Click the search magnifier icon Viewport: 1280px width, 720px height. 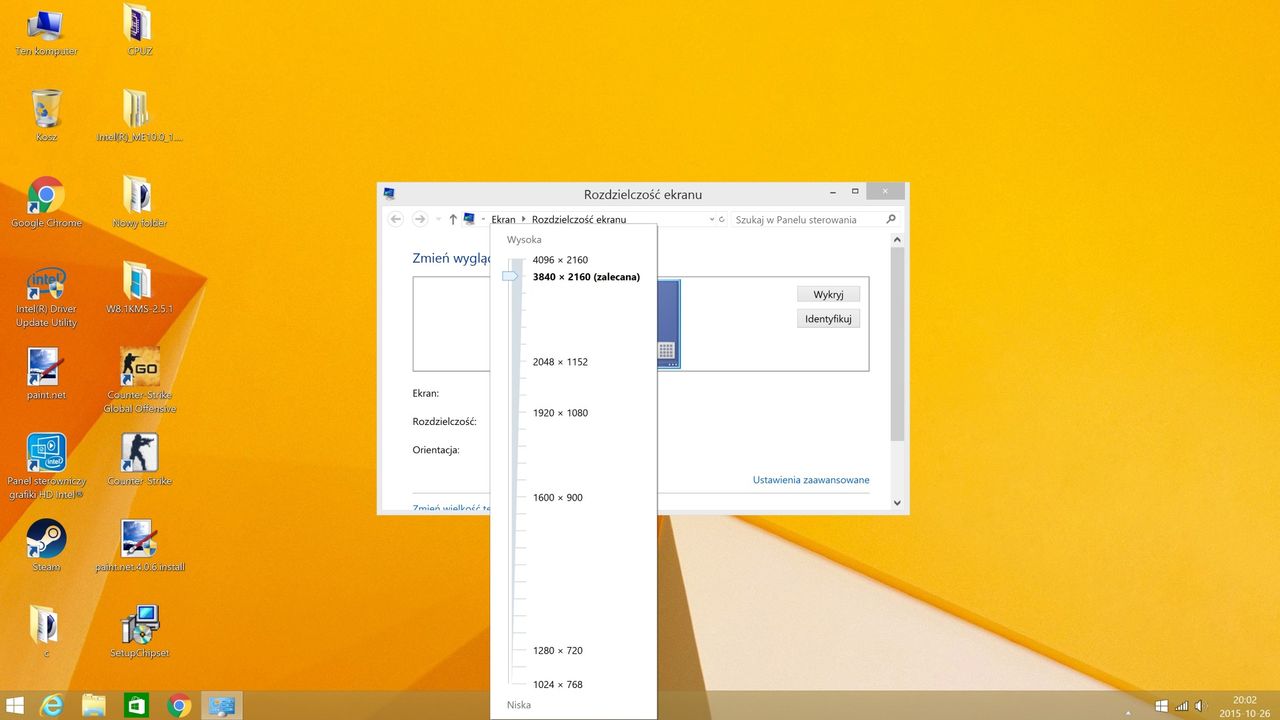(891, 219)
